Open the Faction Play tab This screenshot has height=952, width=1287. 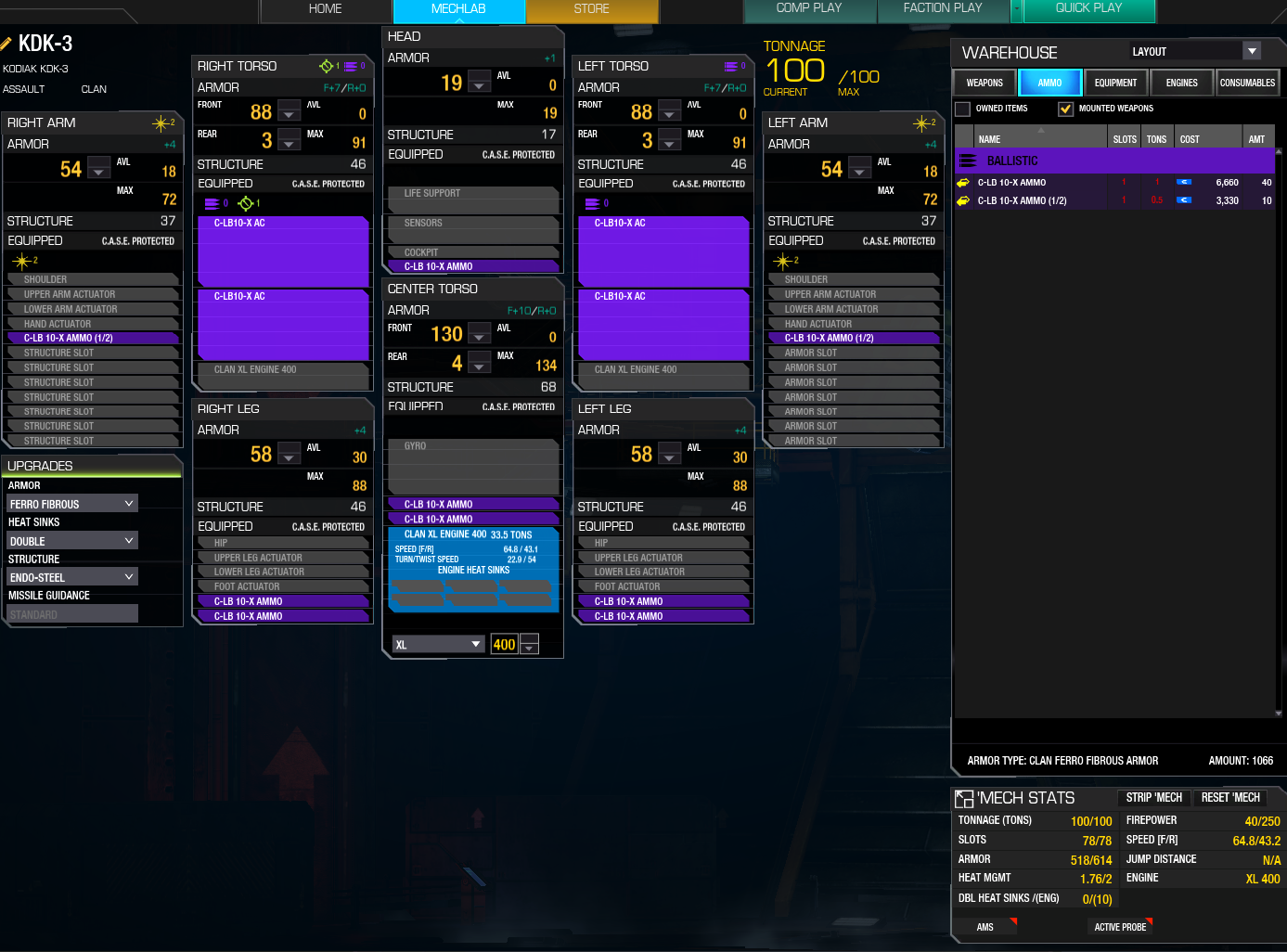coord(943,9)
